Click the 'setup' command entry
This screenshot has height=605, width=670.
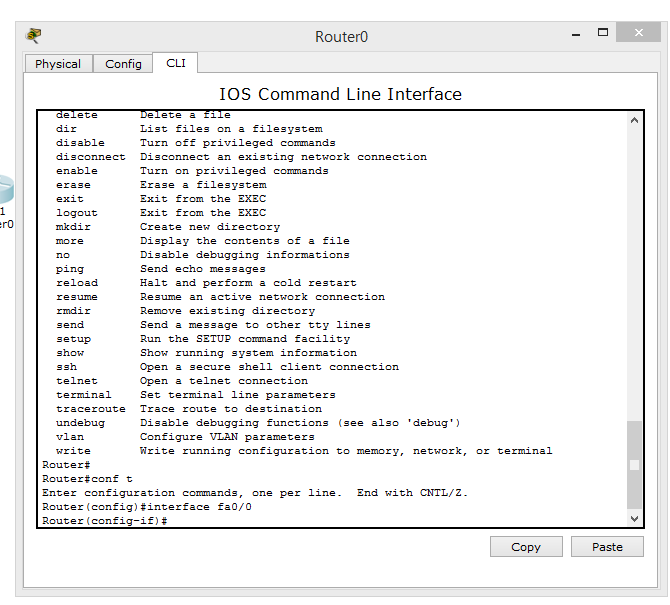pos(203,339)
